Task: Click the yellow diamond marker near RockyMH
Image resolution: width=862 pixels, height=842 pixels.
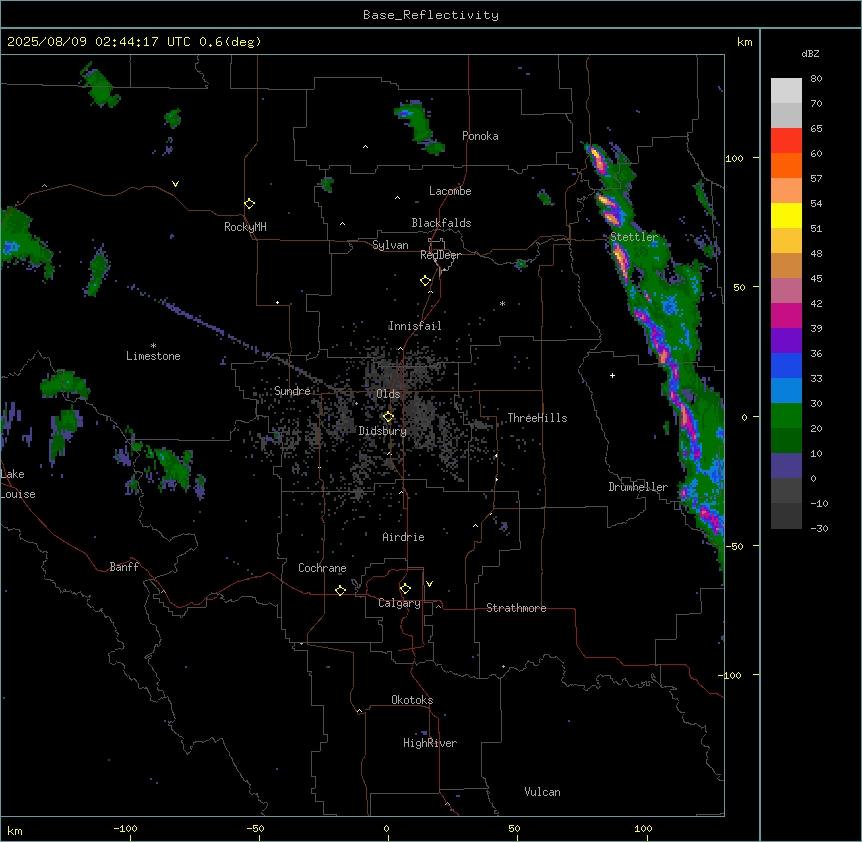Action: click(250, 204)
